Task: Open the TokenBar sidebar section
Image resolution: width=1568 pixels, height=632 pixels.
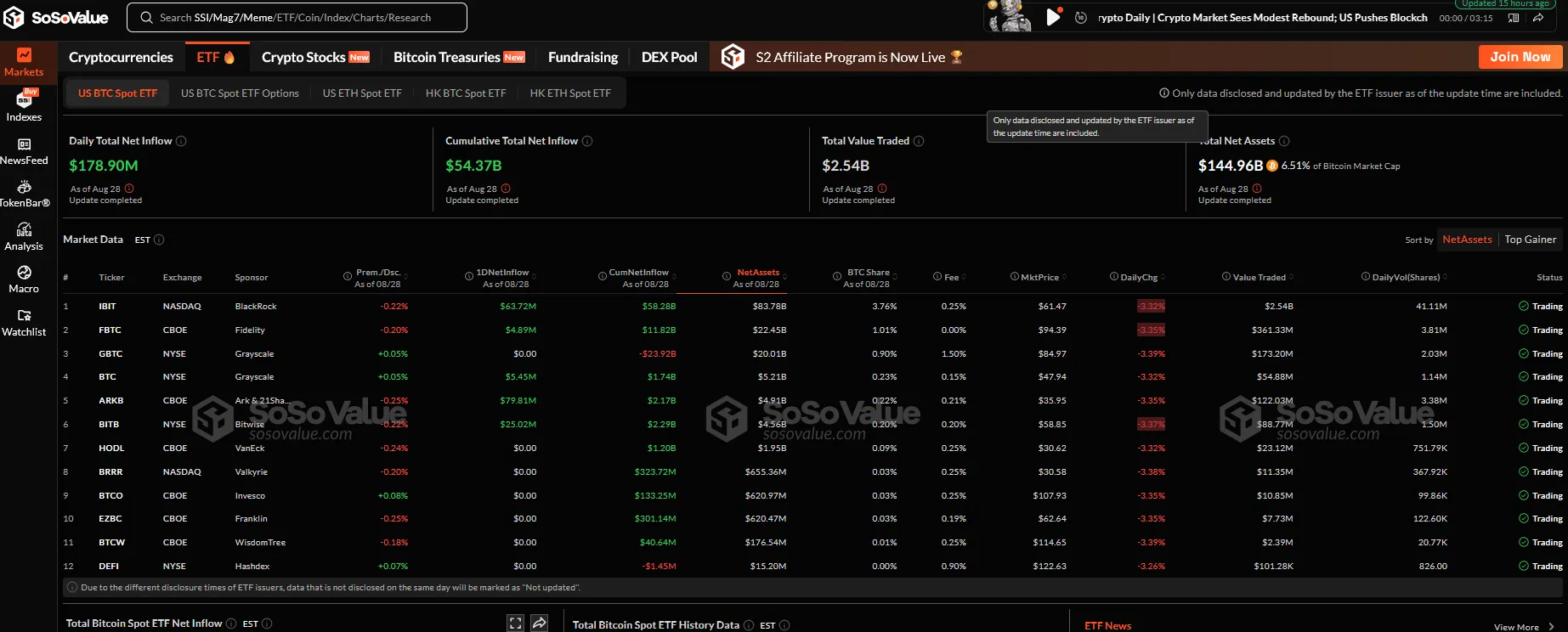Action: pos(24,194)
